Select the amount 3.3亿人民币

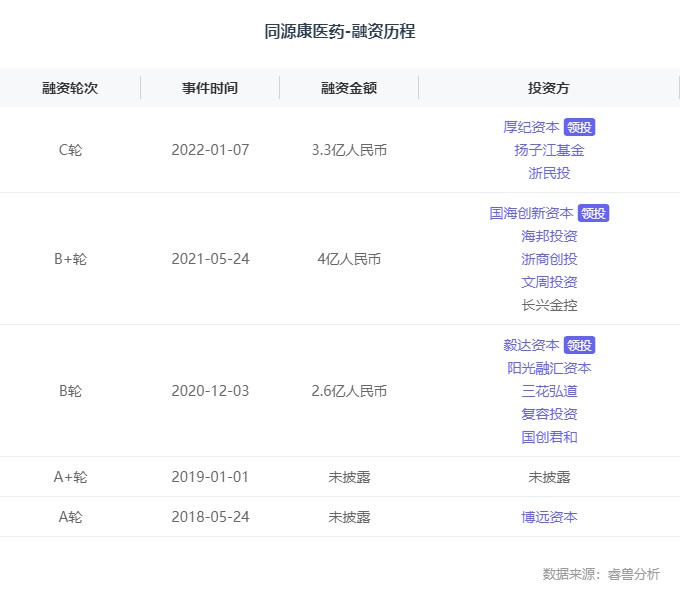(349, 150)
